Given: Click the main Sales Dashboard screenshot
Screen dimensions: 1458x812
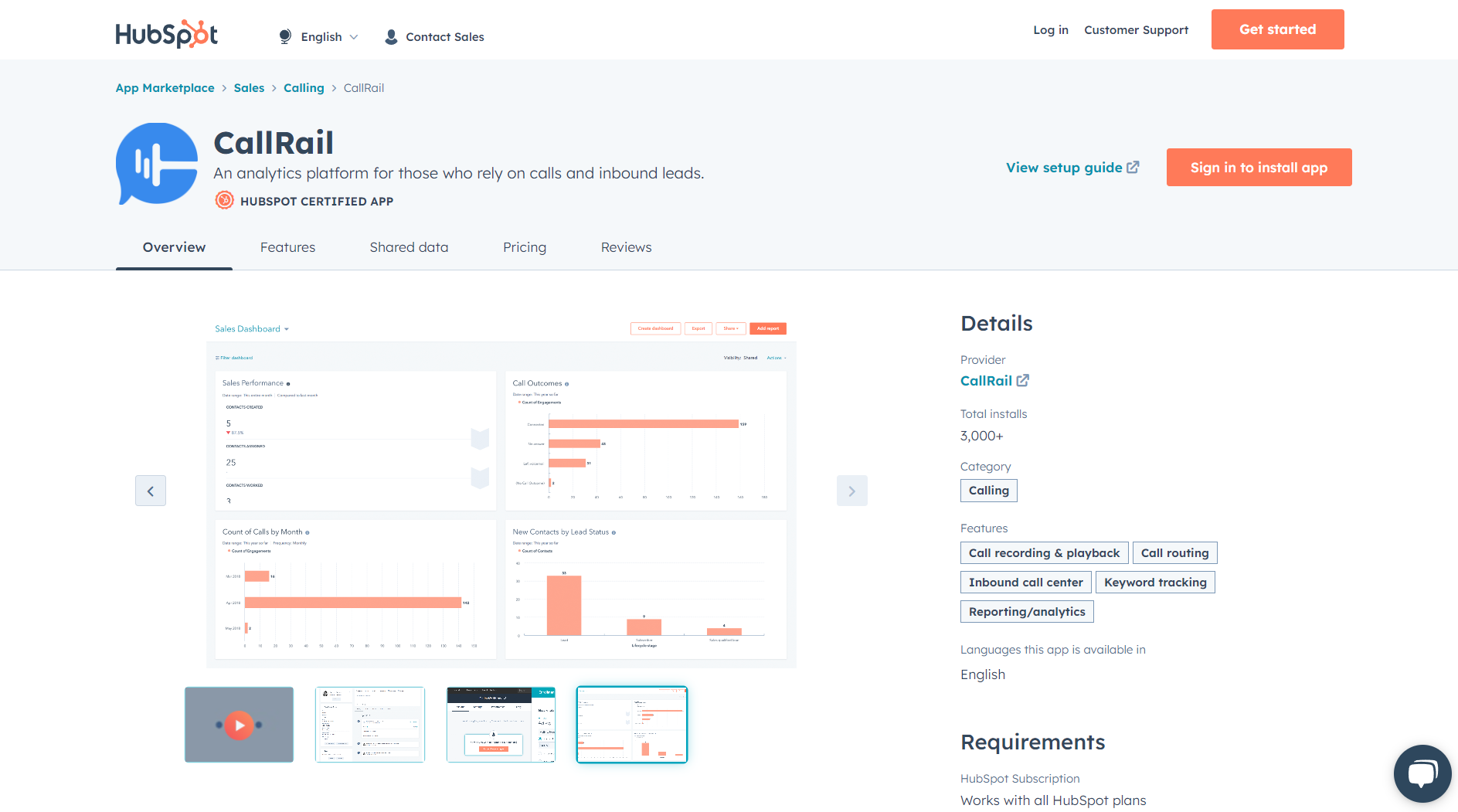Looking at the screenshot, I should (x=501, y=491).
